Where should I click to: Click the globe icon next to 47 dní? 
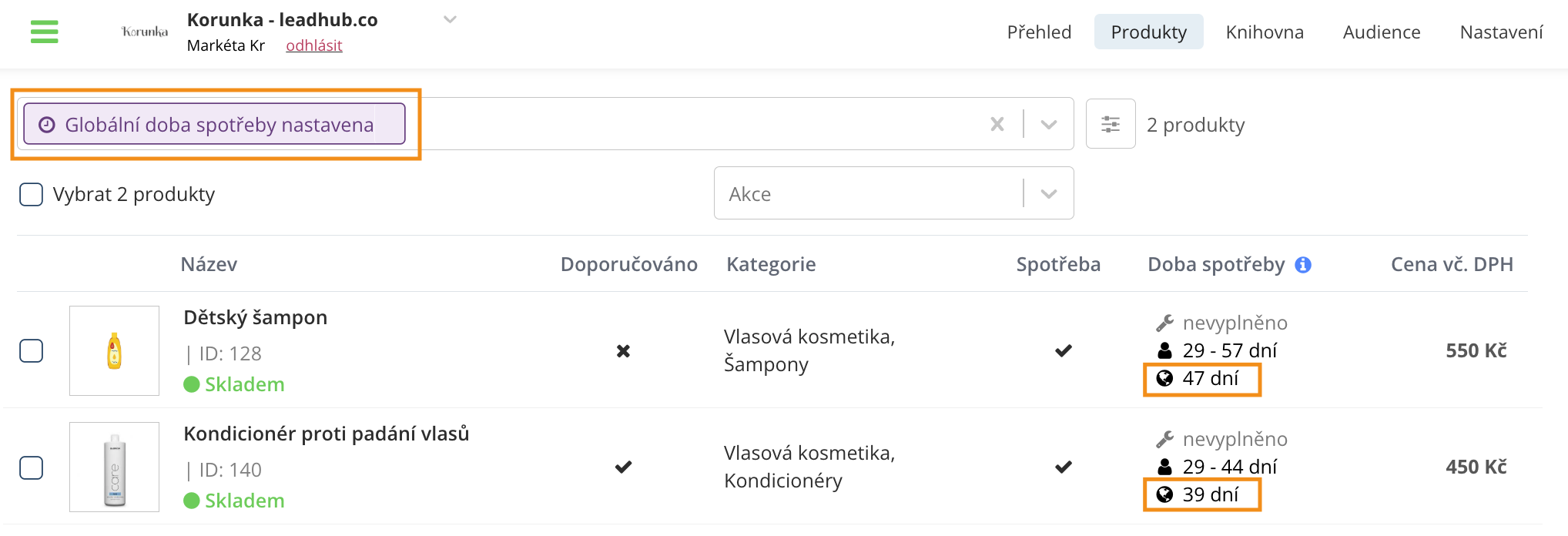[1165, 378]
